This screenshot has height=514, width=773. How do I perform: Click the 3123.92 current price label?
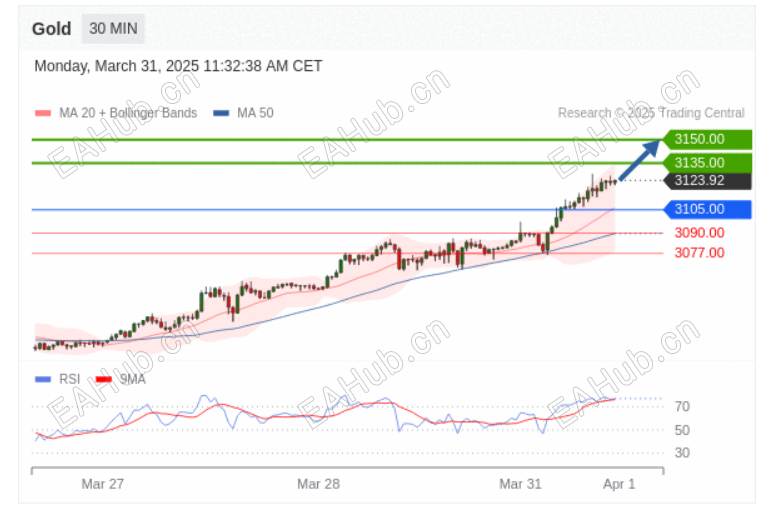707,181
